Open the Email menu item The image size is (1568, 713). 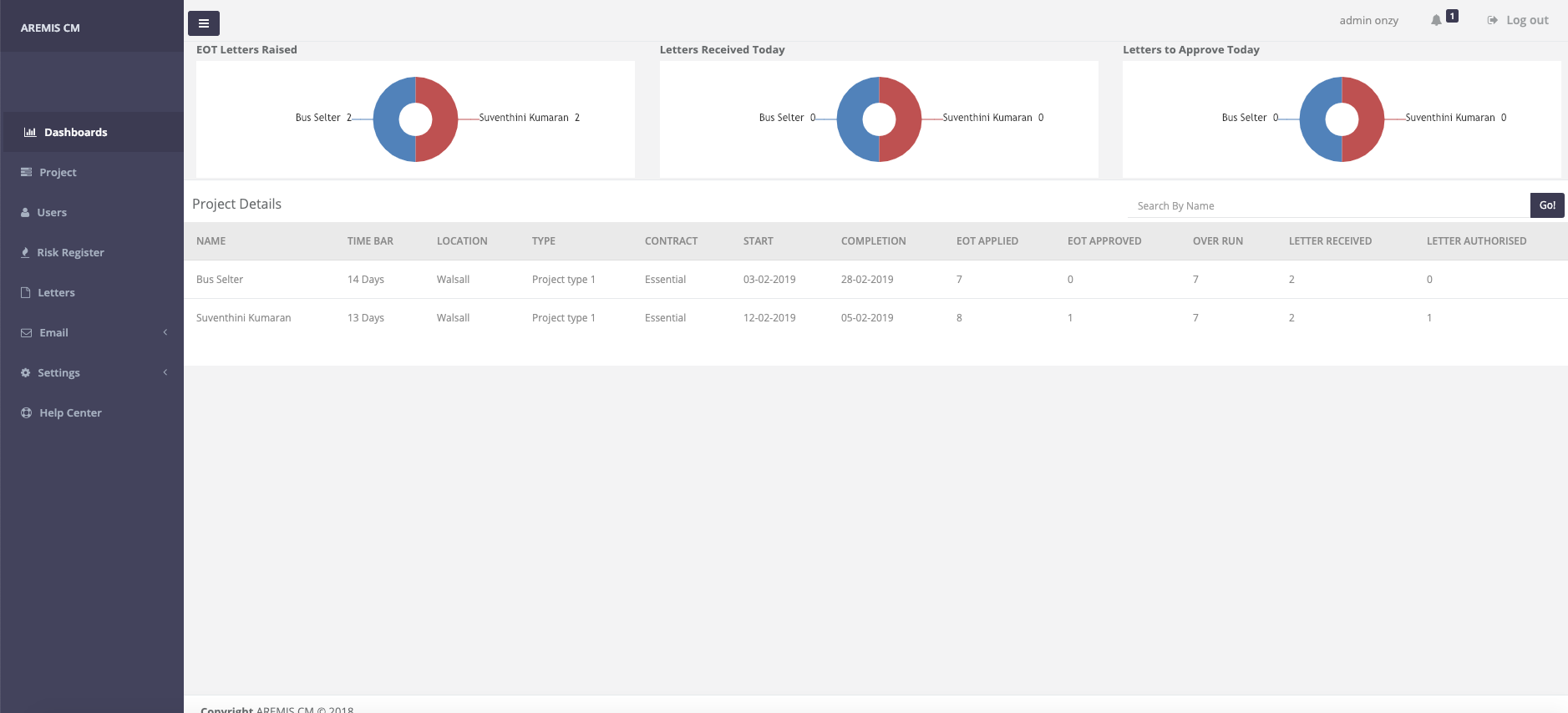(53, 332)
